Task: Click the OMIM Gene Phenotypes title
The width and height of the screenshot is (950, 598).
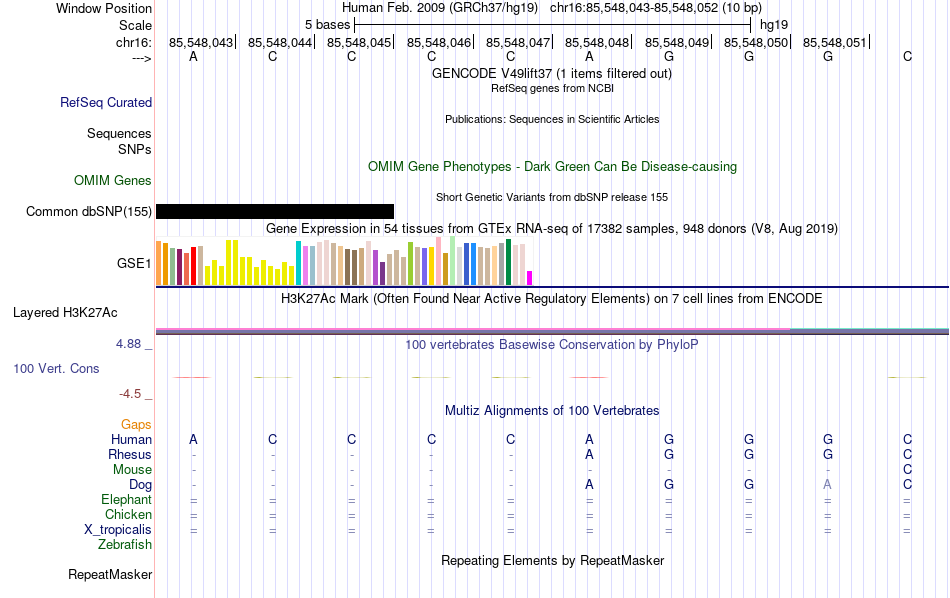Action: [x=553, y=167]
